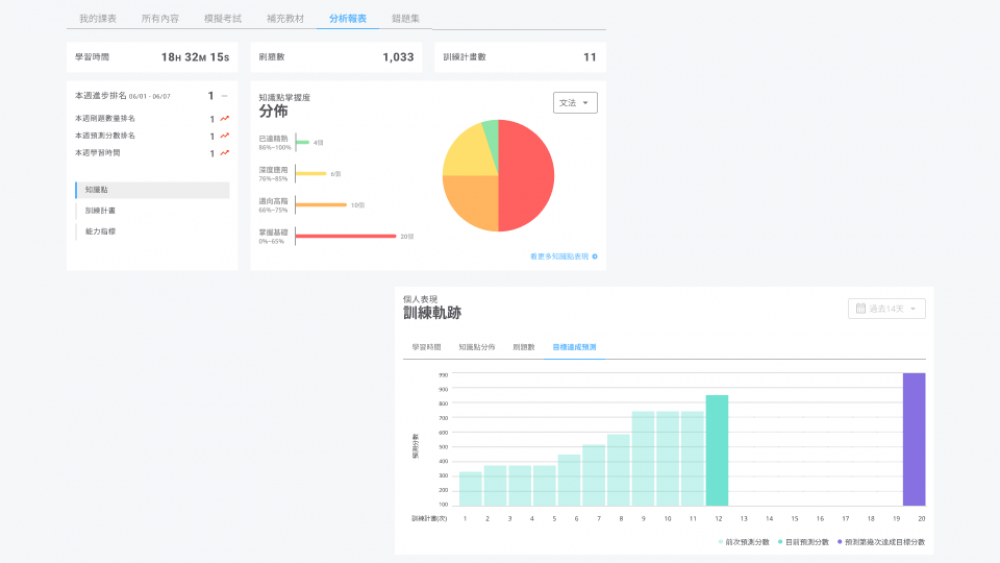Click the dash icon next to 本週進步排名
Screen dimensions: 1000x563
tap(225, 96)
